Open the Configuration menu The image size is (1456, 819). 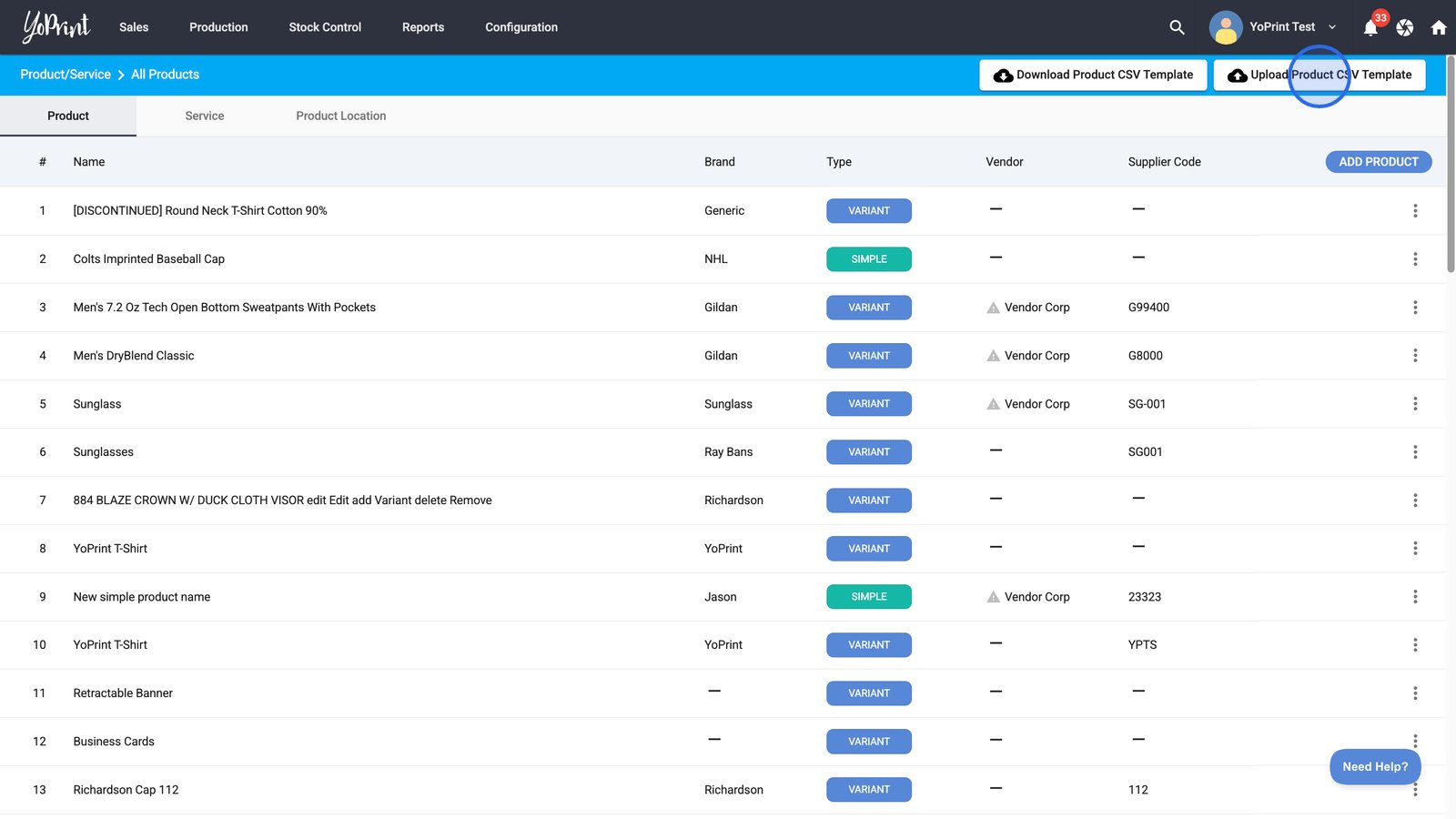click(521, 27)
